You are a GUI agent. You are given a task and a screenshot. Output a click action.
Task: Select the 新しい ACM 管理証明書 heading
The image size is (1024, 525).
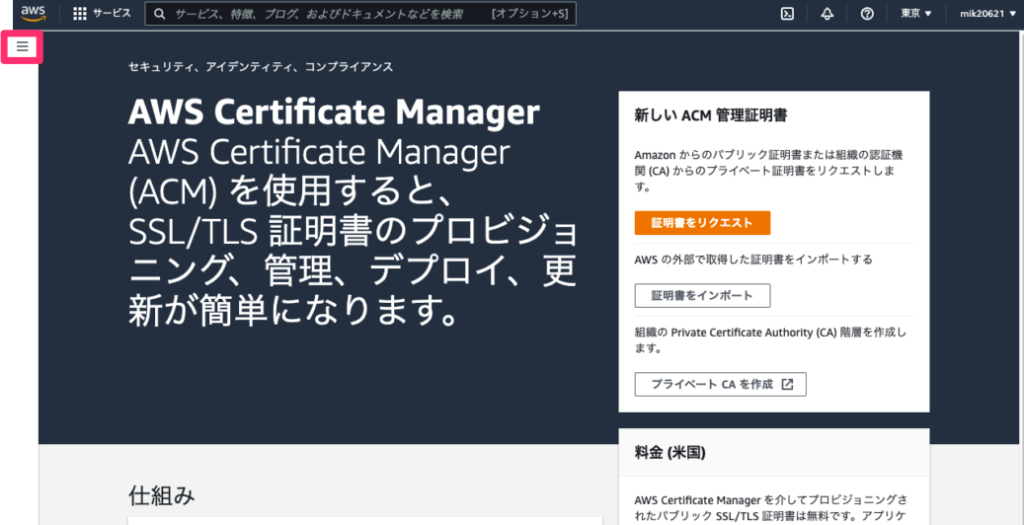(711, 116)
